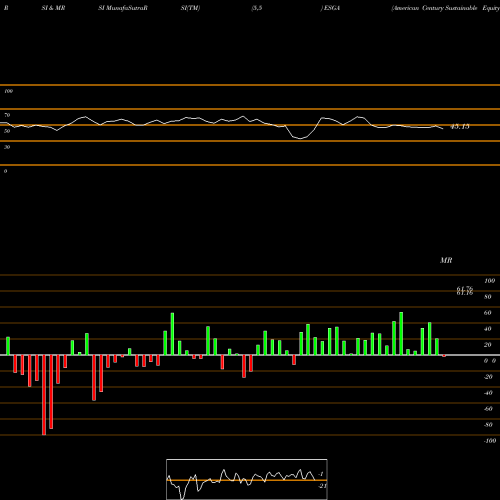Click the MR axis label -80
Viewport: 500px width, 500px height.
click(x=488, y=425)
